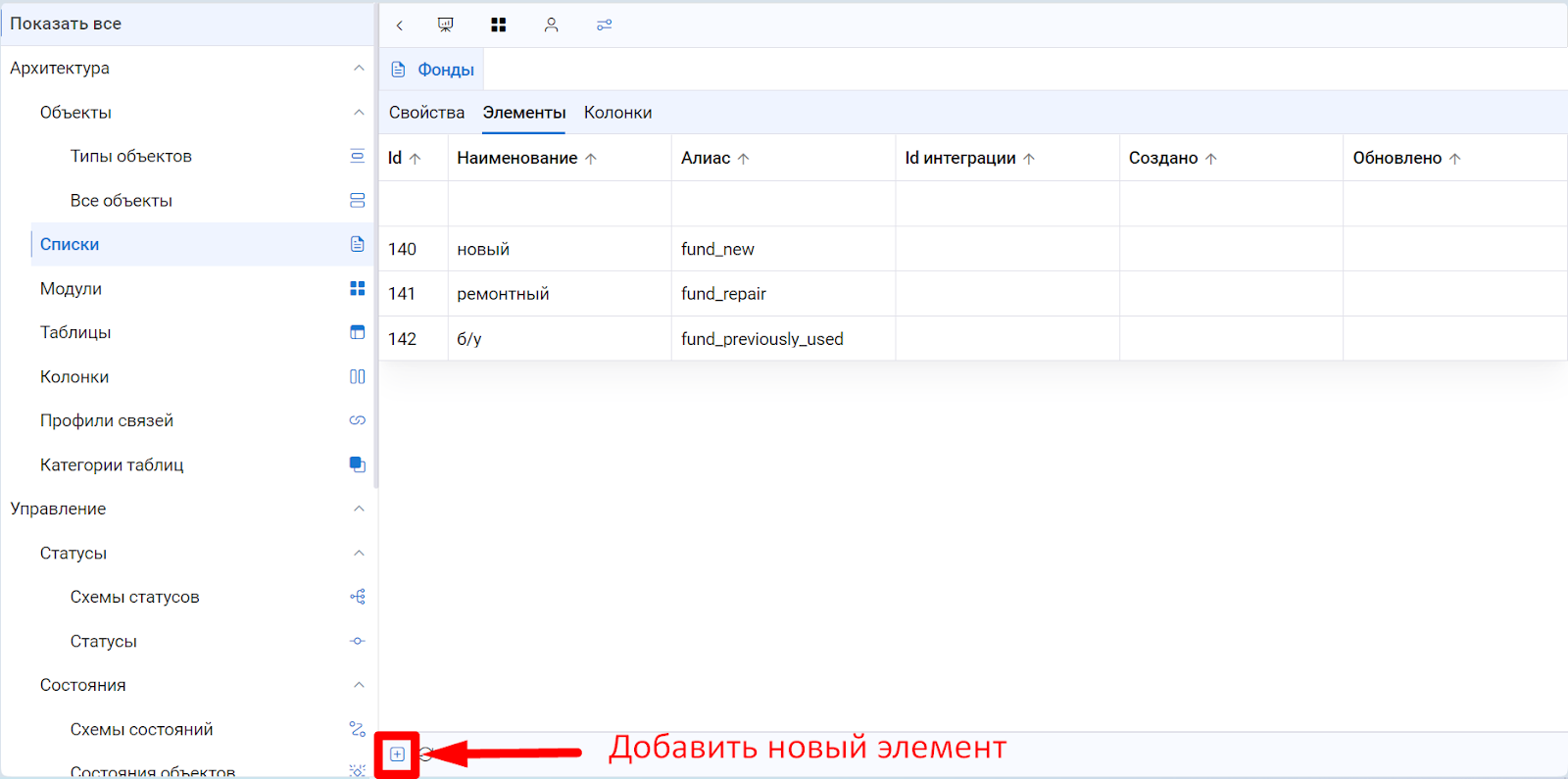1568x779 pixels.
Task: Click the link icon beside Профили связей
Action: (358, 420)
